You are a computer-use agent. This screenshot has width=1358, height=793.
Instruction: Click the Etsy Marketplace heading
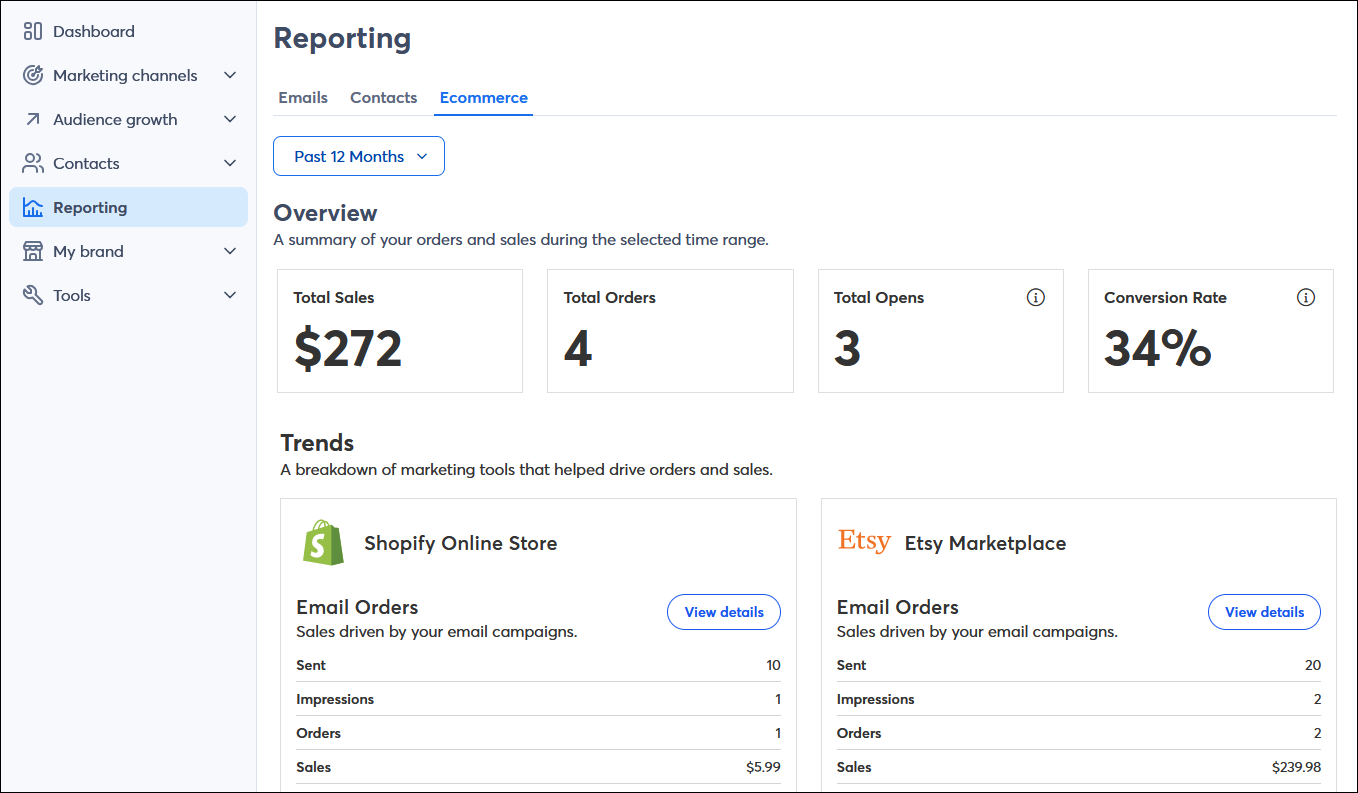[985, 543]
